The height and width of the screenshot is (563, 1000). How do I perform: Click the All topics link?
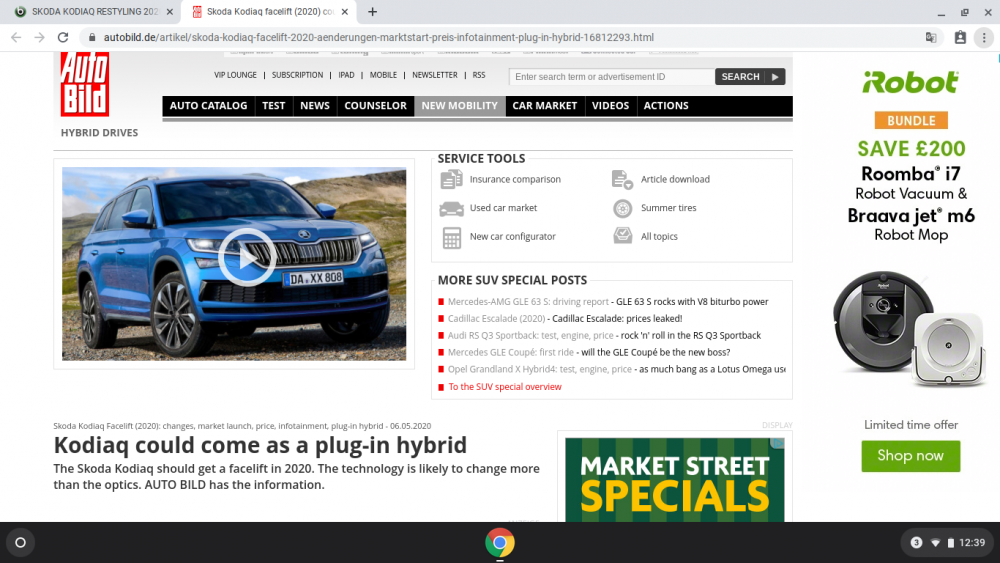(659, 237)
